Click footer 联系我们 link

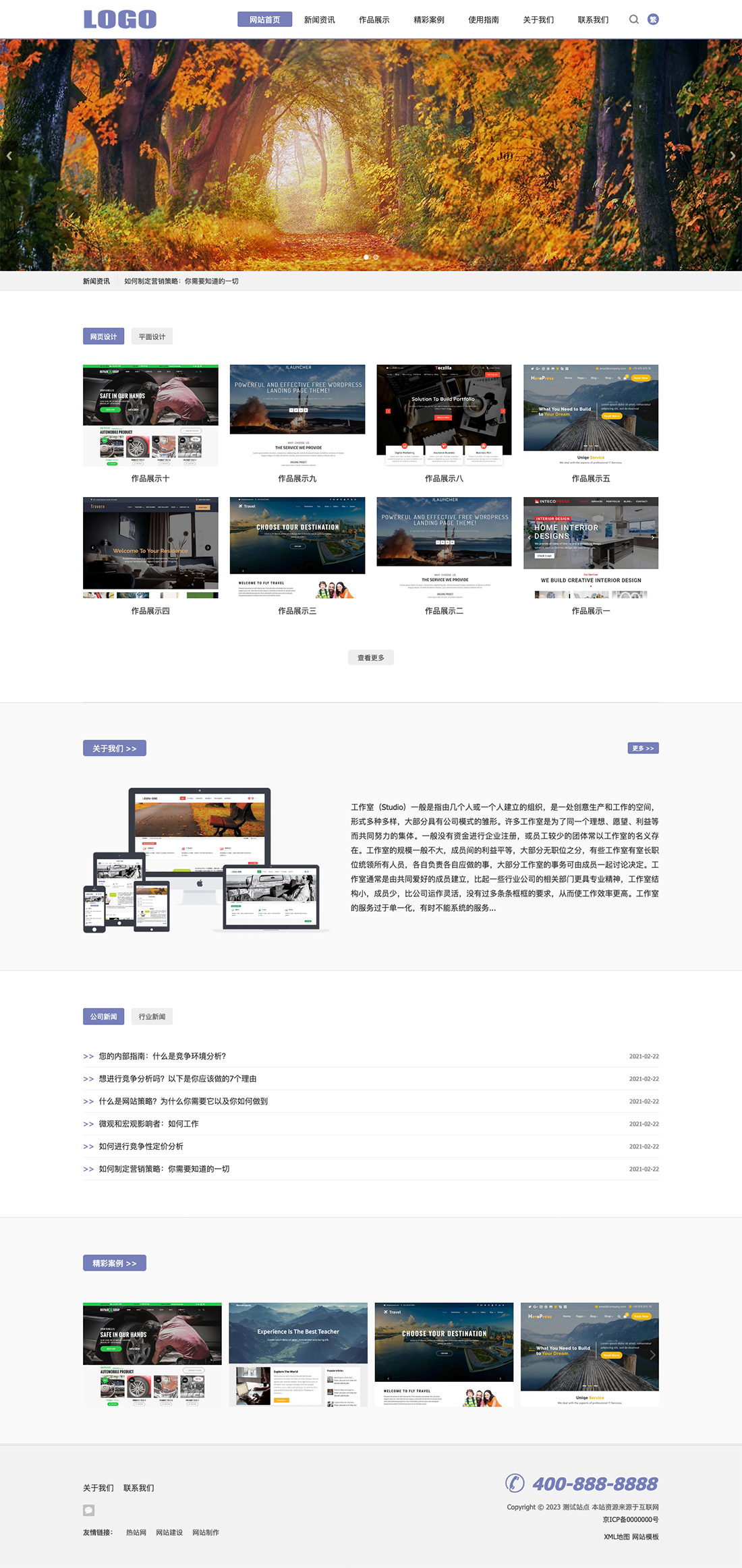click(138, 1488)
